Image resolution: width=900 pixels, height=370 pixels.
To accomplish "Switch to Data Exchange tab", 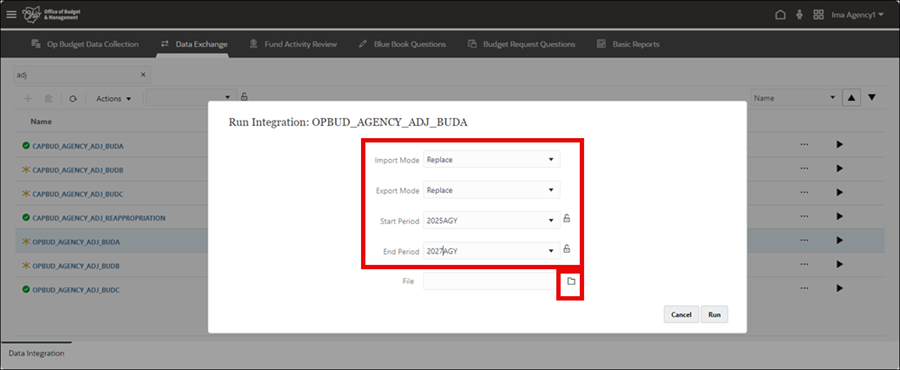I will pyautogui.click(x=194, y=44).
